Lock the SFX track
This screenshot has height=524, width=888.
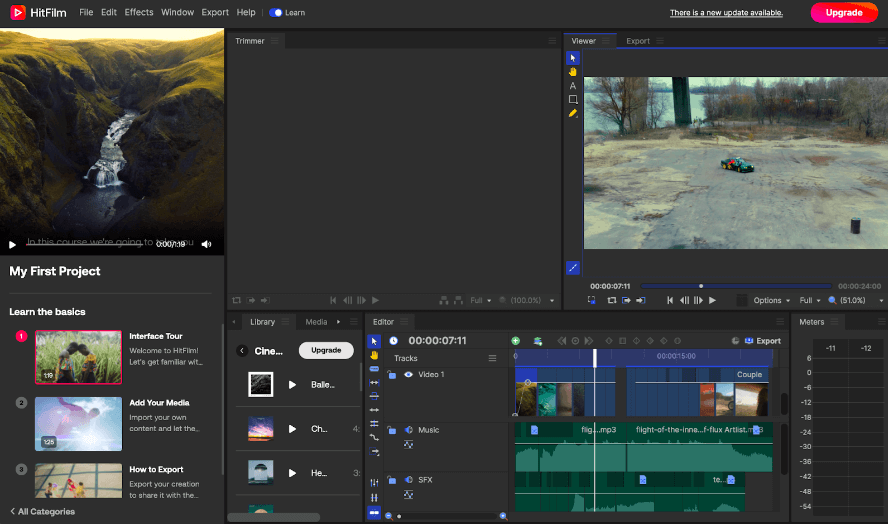391,480
